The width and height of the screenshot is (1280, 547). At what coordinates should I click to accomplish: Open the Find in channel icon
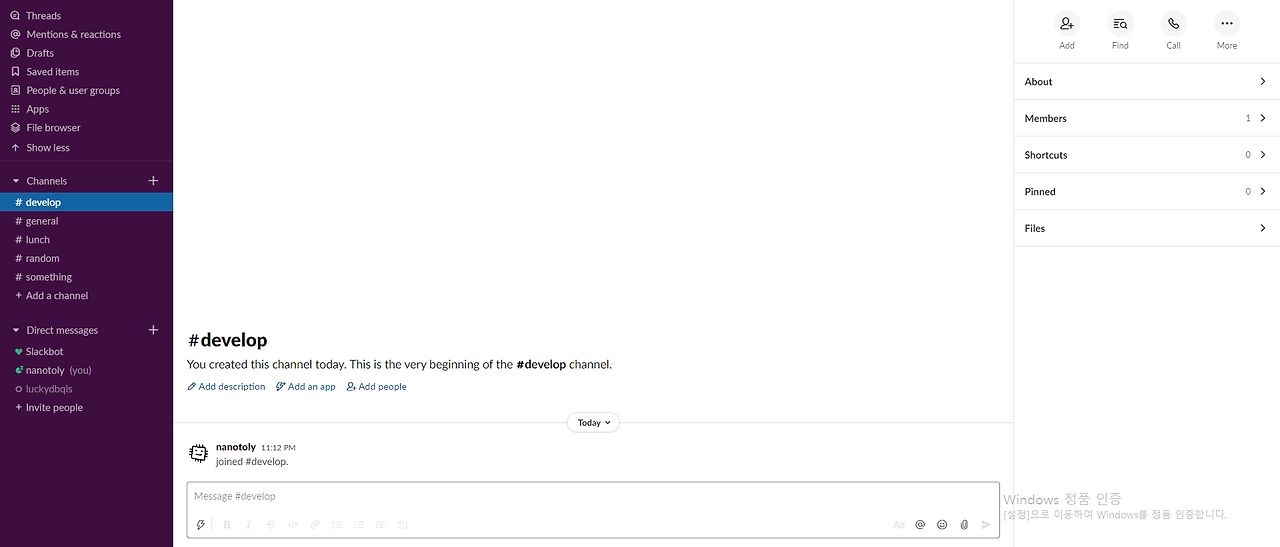click(x=1120, y=24)
